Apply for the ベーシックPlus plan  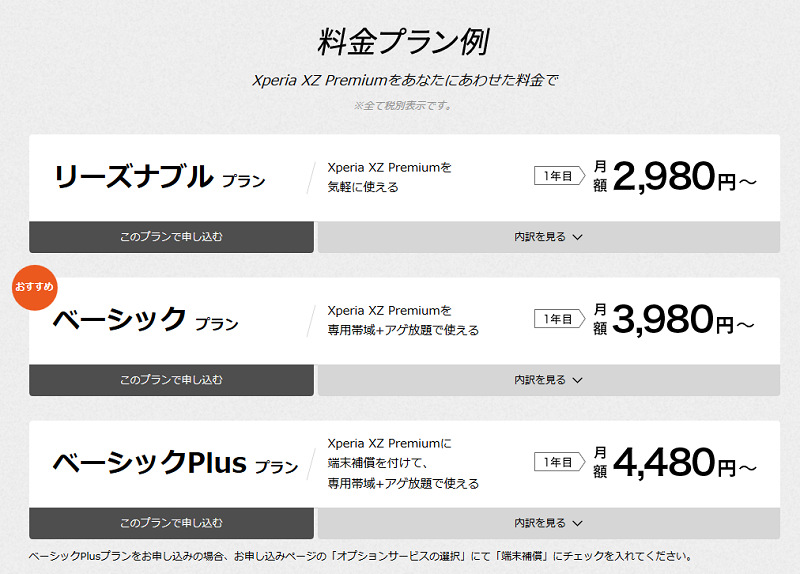coord(171,523)
